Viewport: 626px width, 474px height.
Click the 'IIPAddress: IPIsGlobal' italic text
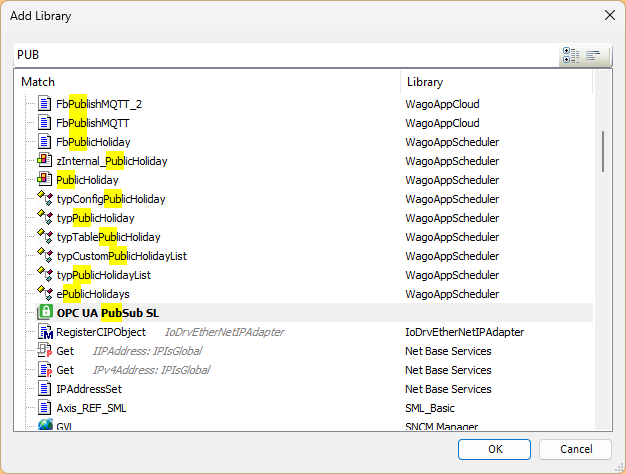click(x=147, y=351)
